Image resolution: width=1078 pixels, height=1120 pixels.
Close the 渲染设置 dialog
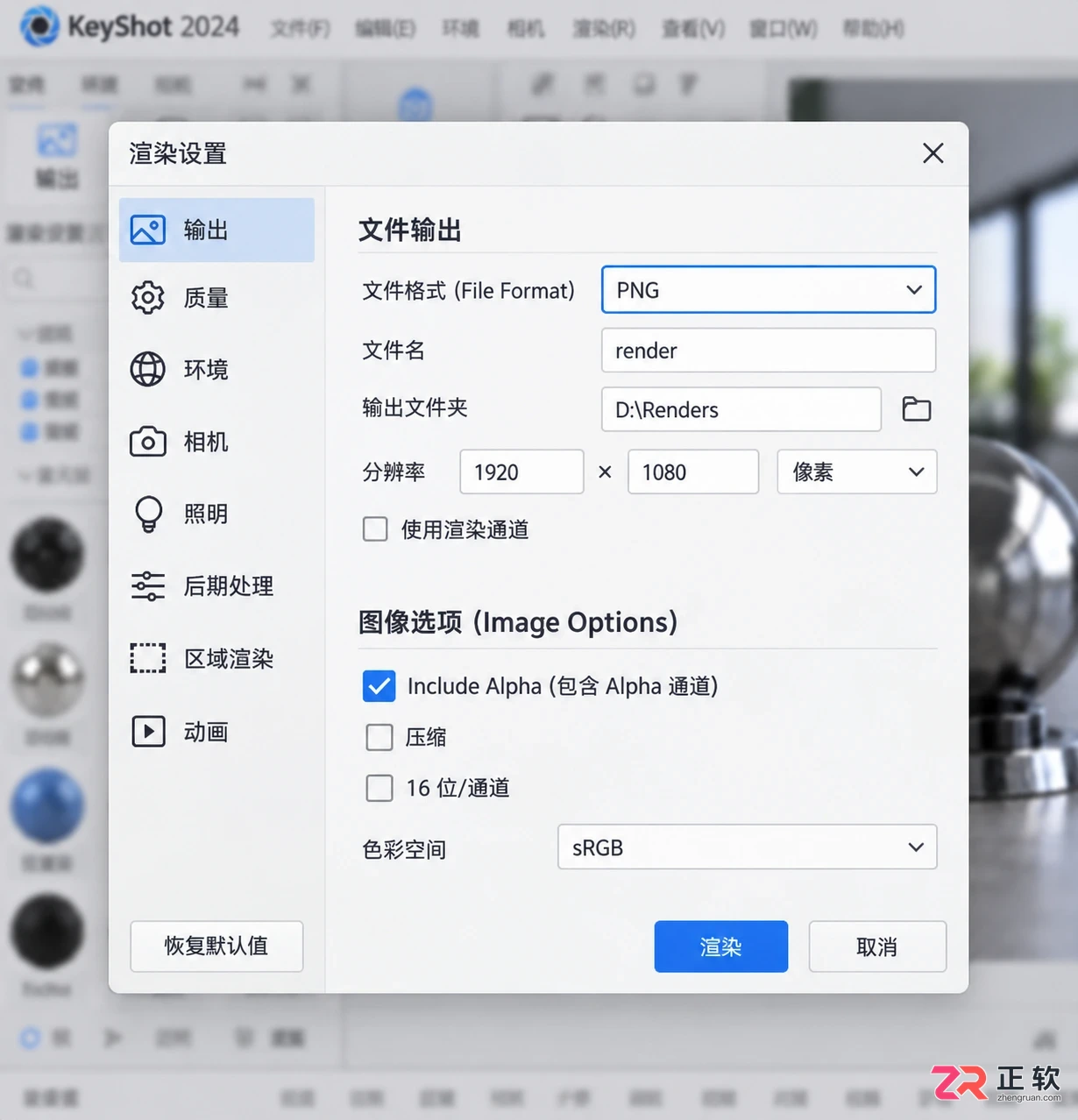(933, 153)
